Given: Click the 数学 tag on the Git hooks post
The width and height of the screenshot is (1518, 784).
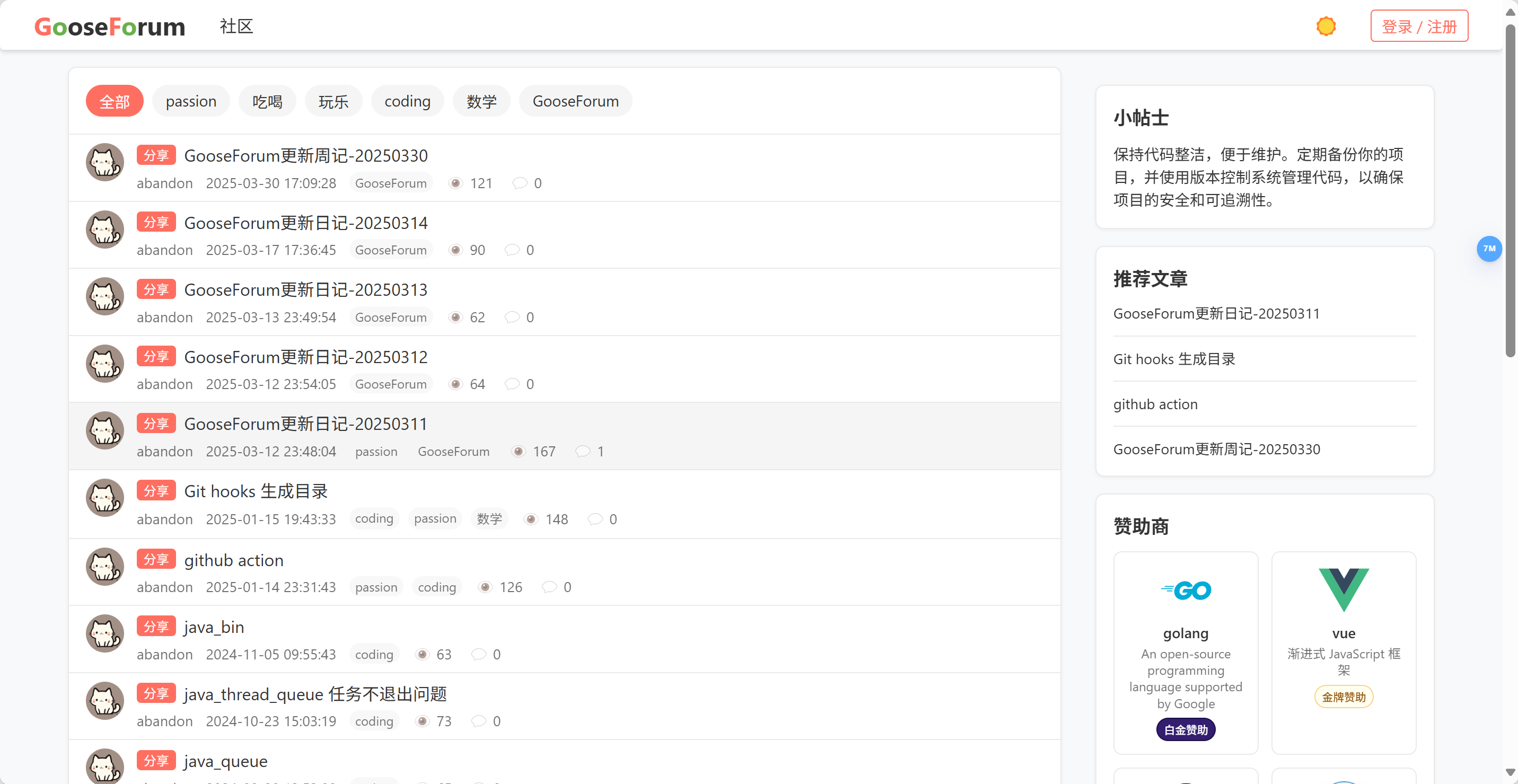Looking at the screenshot, I should [x=489, y=519].
